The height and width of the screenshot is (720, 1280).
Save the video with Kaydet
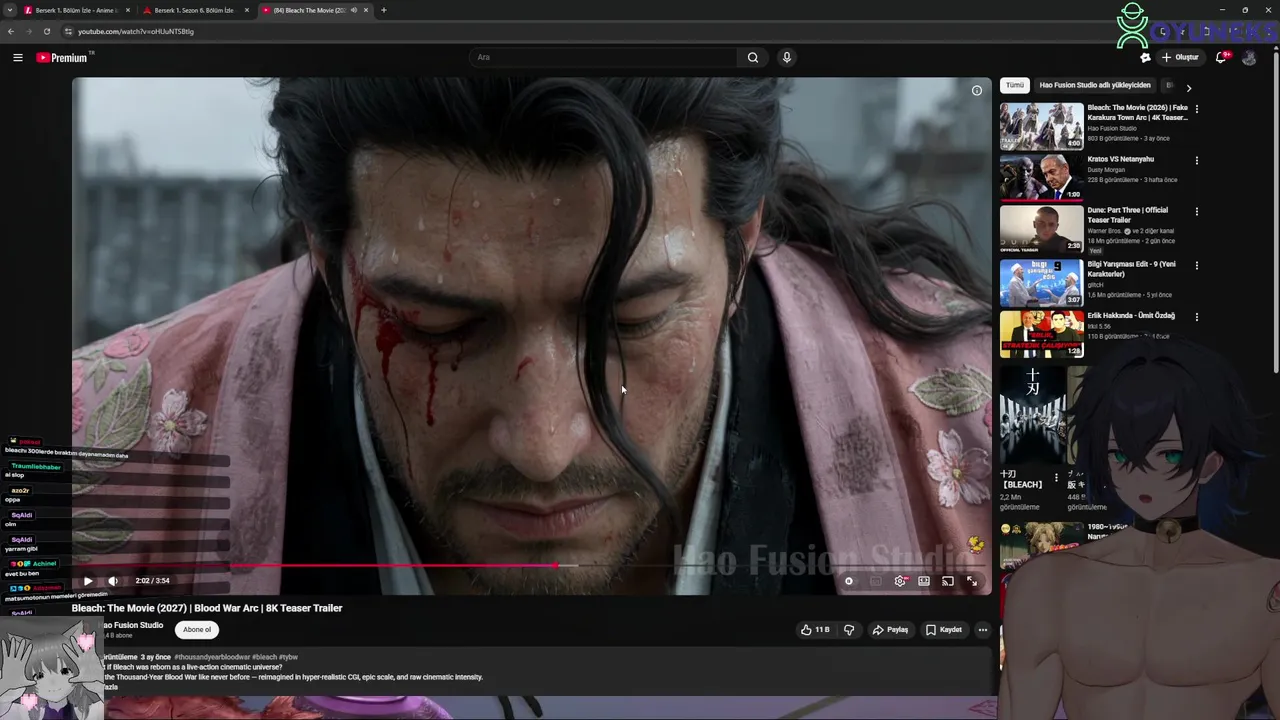tap(944, 630)
